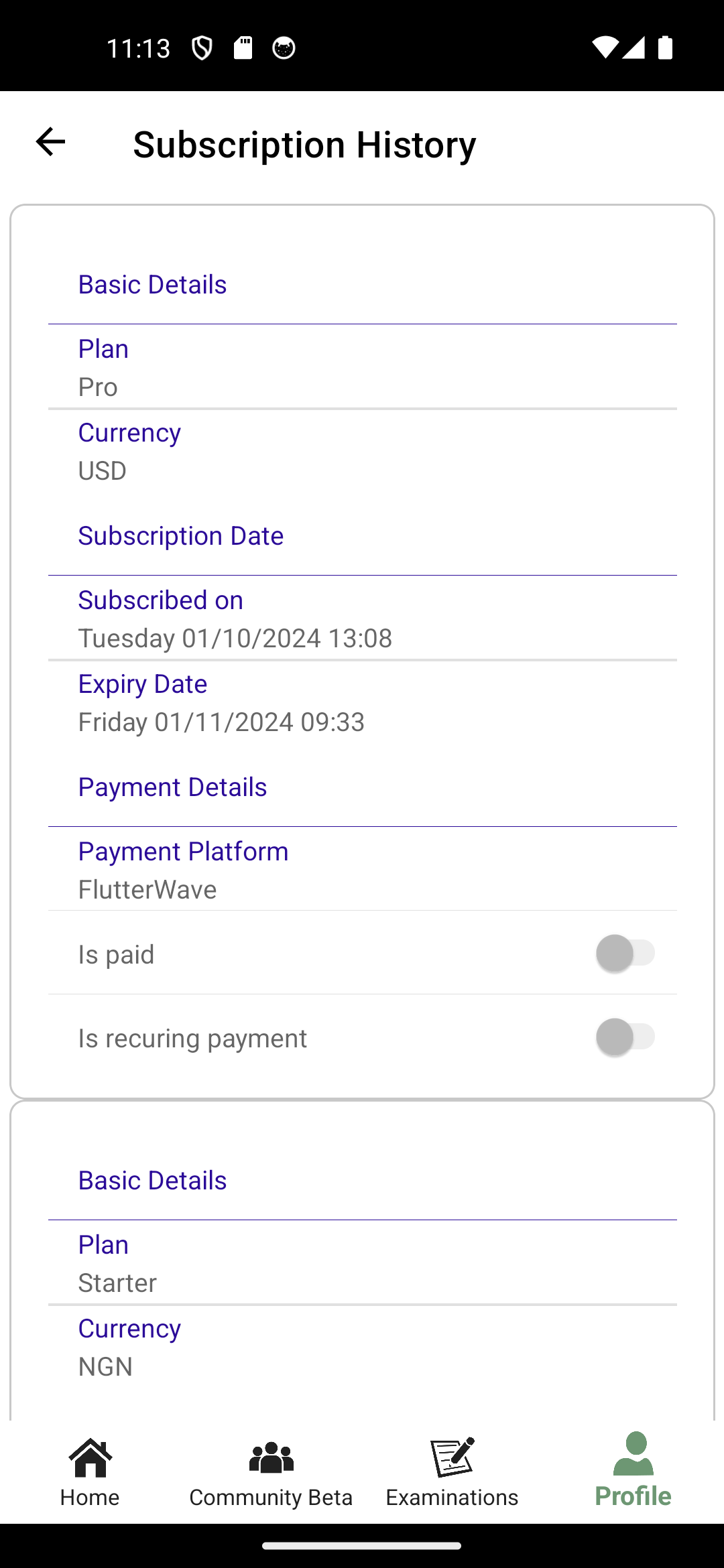Open the Home tab icon

[90, 1457]
